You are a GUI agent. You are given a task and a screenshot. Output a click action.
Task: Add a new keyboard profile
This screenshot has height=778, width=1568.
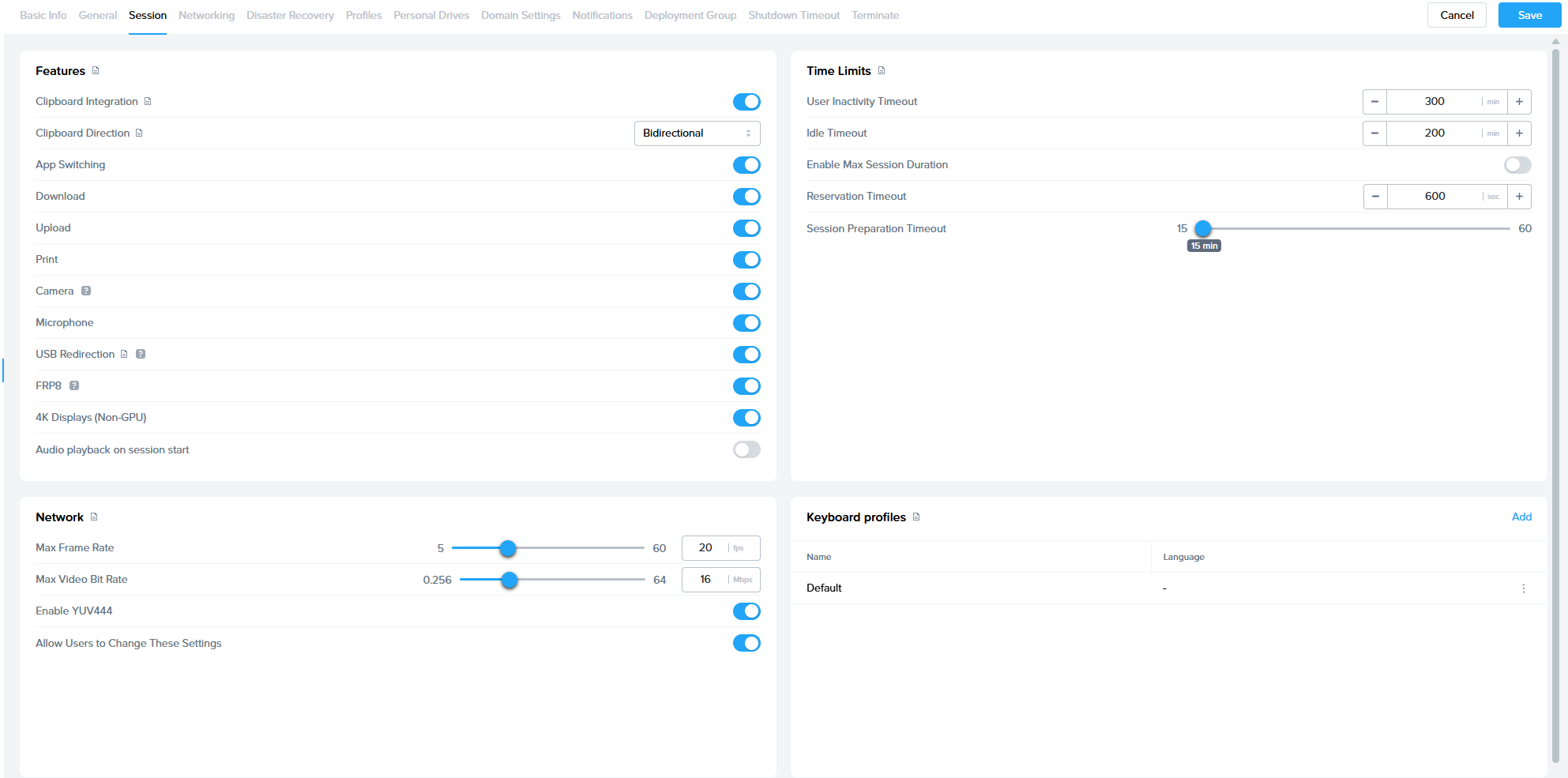coord(1521,517)
